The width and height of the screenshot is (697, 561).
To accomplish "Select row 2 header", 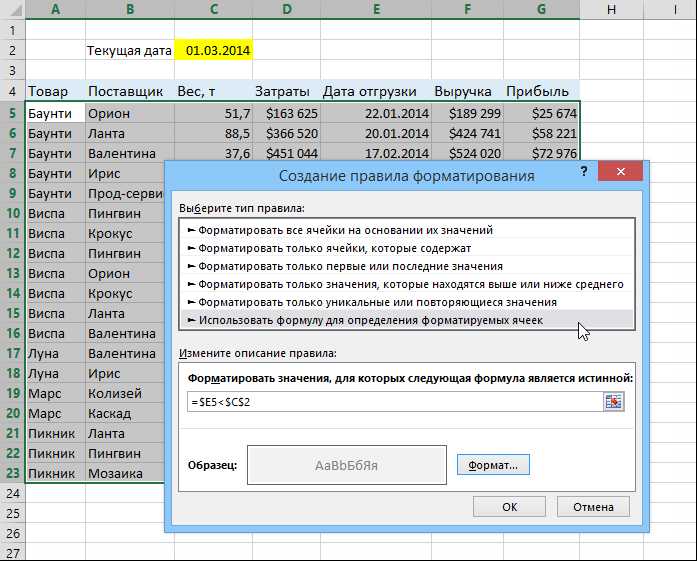I will tap(12, 50).
